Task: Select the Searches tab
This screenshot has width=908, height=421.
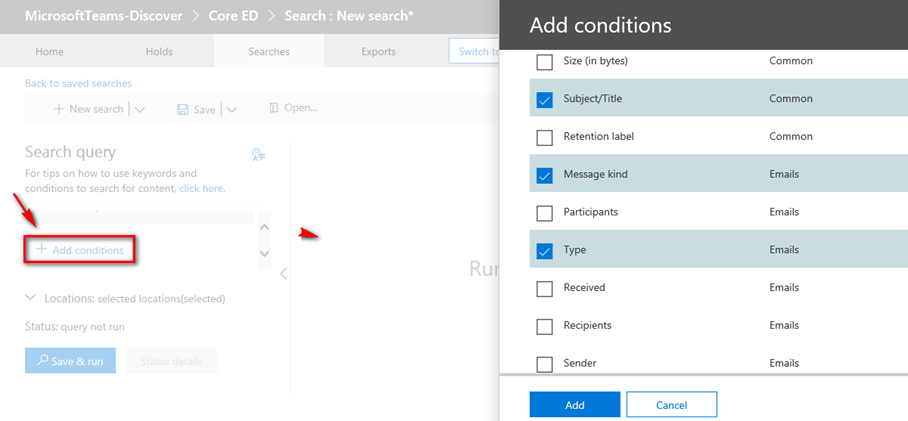Action: (x=269, y=52)
